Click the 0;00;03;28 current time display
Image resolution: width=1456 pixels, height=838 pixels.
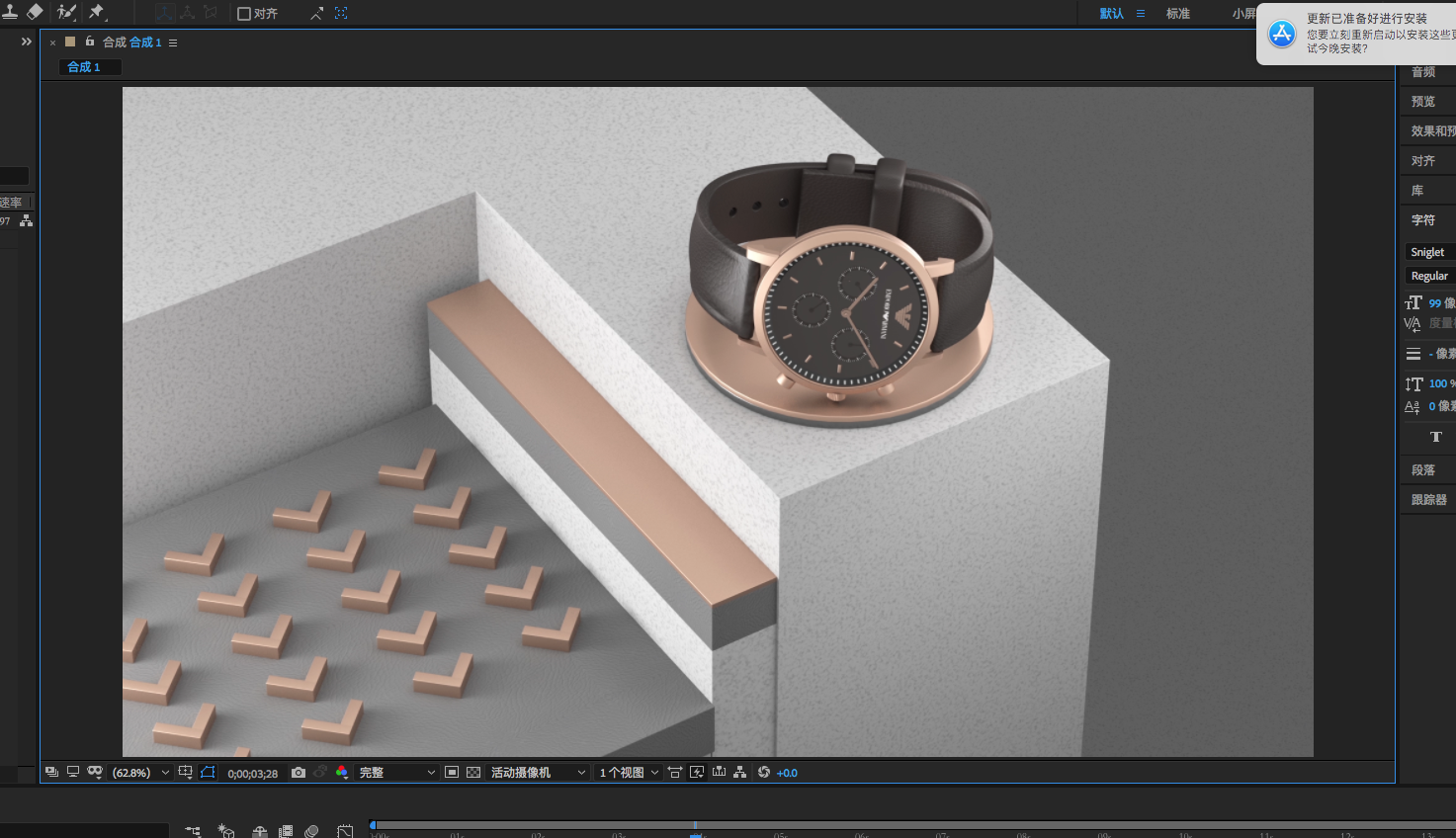[253, 774]
